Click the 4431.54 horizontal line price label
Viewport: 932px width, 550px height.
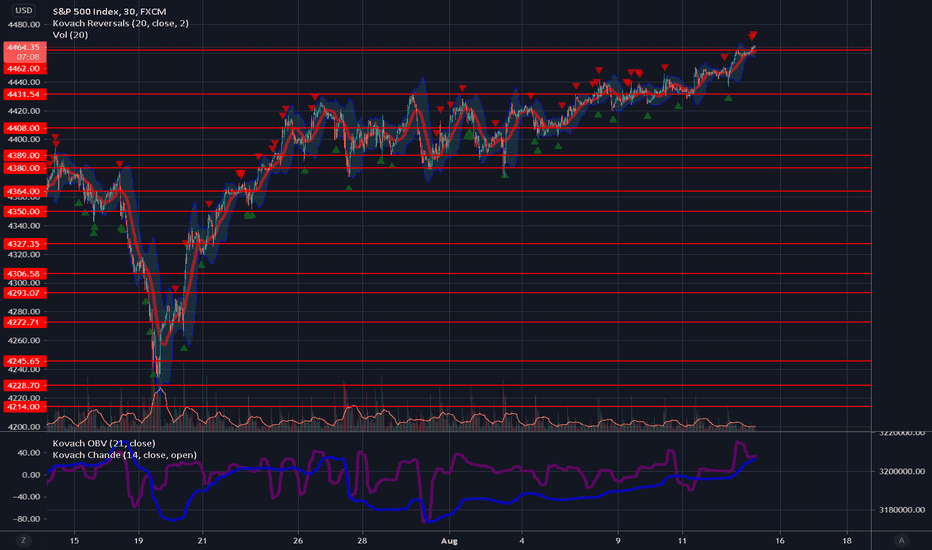[x=24, y=94]
